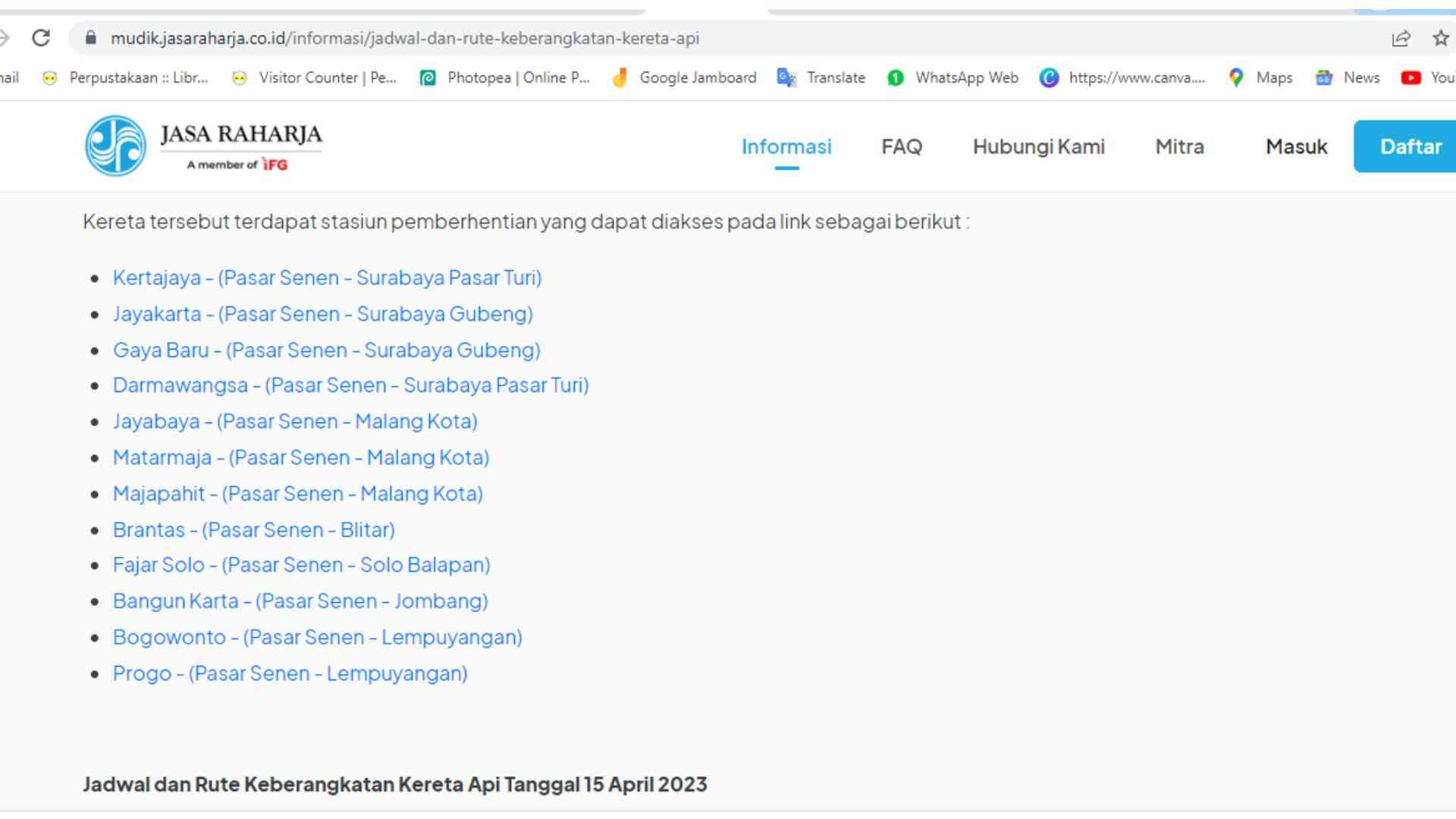This screenshot has height=819, width=1456.
Task: Open the News bookmark
Action: [x=1348, y=77]
